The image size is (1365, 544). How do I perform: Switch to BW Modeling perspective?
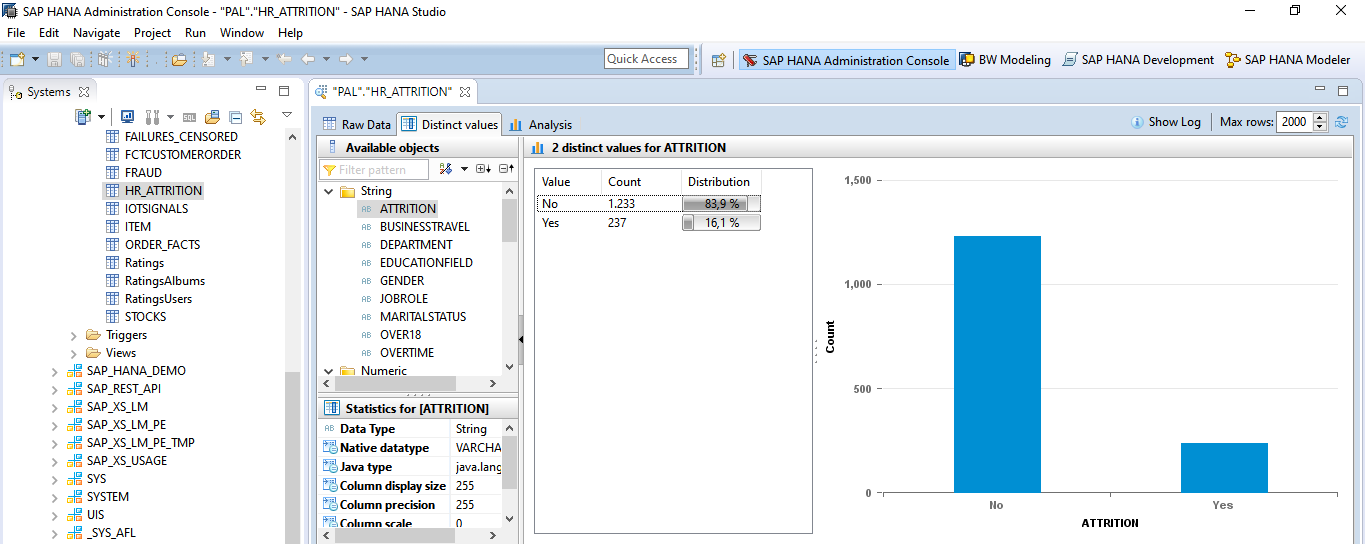(x=1005, y=60)
